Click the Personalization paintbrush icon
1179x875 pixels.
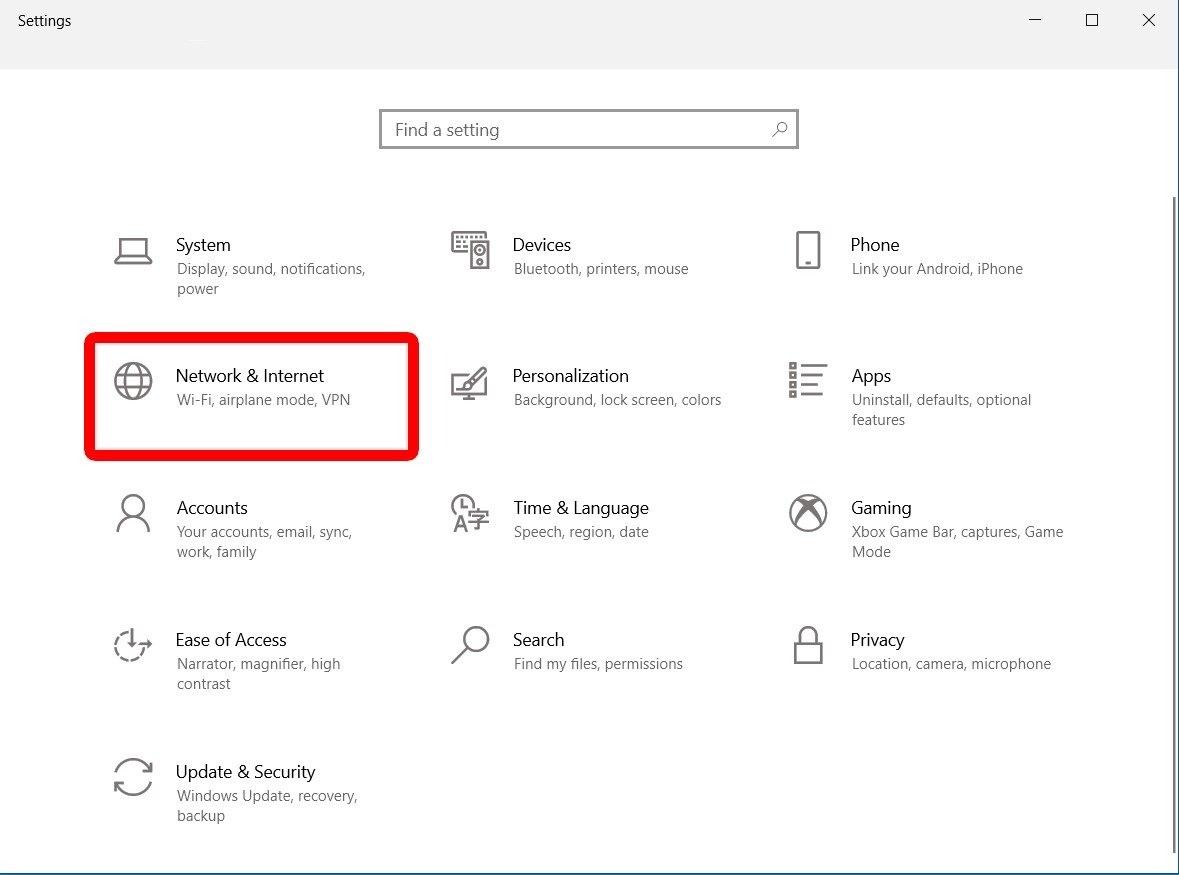(469, 383)
